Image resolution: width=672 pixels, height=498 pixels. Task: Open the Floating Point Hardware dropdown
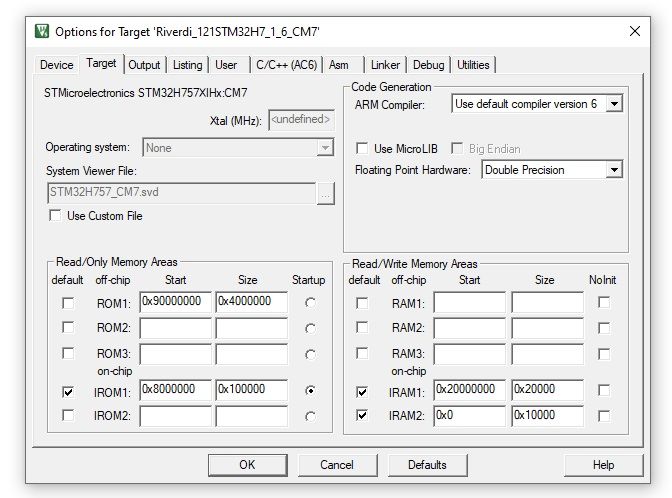[x=614, y=170]
